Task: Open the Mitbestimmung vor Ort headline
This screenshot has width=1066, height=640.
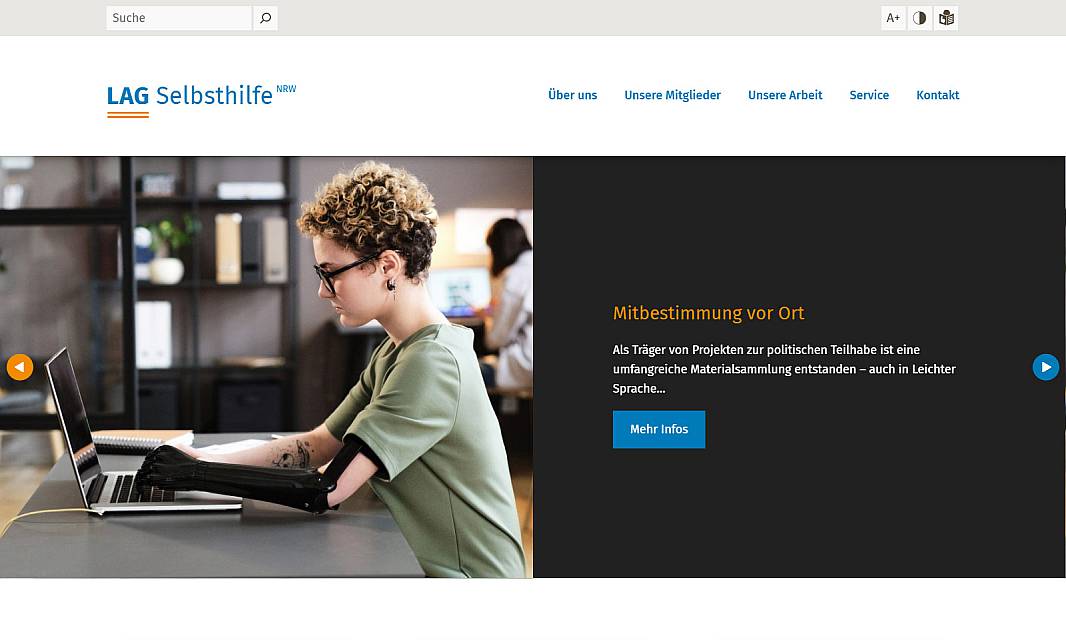Action: pos(708,313)
